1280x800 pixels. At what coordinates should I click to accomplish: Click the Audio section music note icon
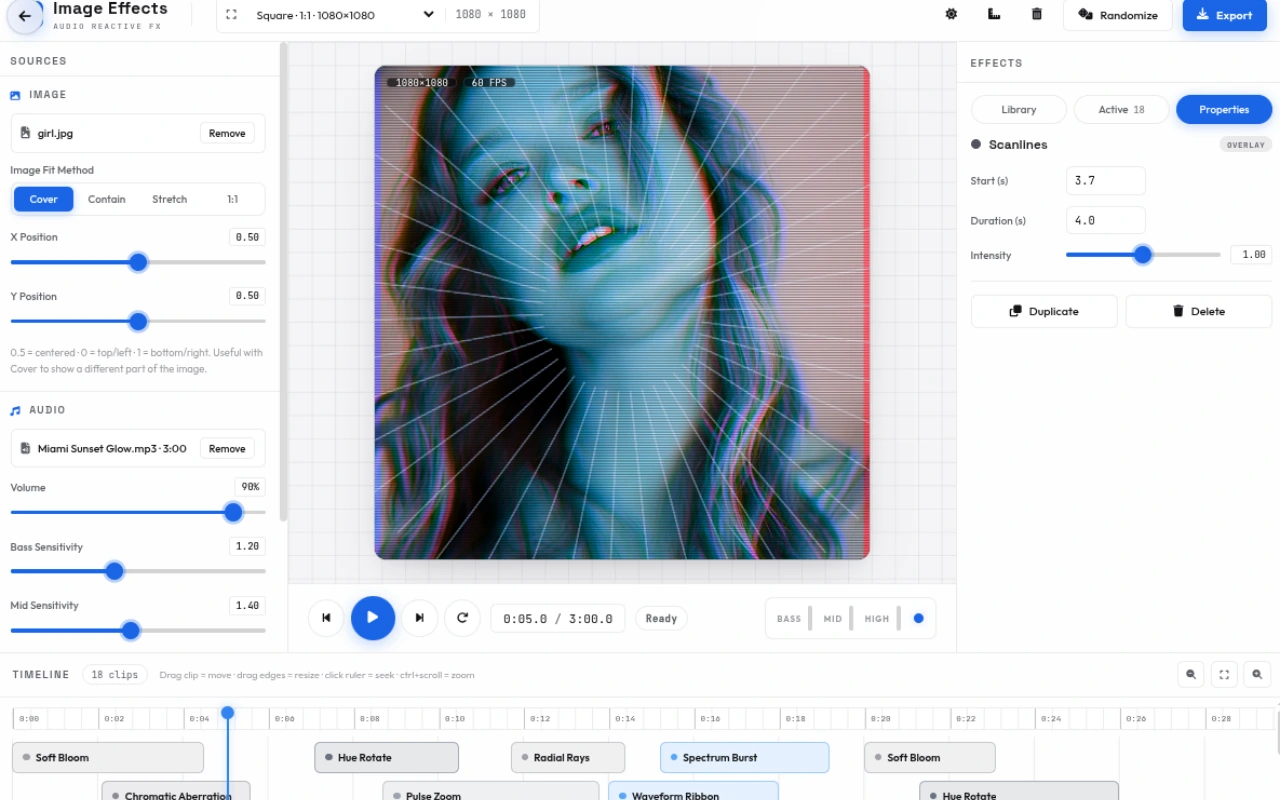point(15,411)
